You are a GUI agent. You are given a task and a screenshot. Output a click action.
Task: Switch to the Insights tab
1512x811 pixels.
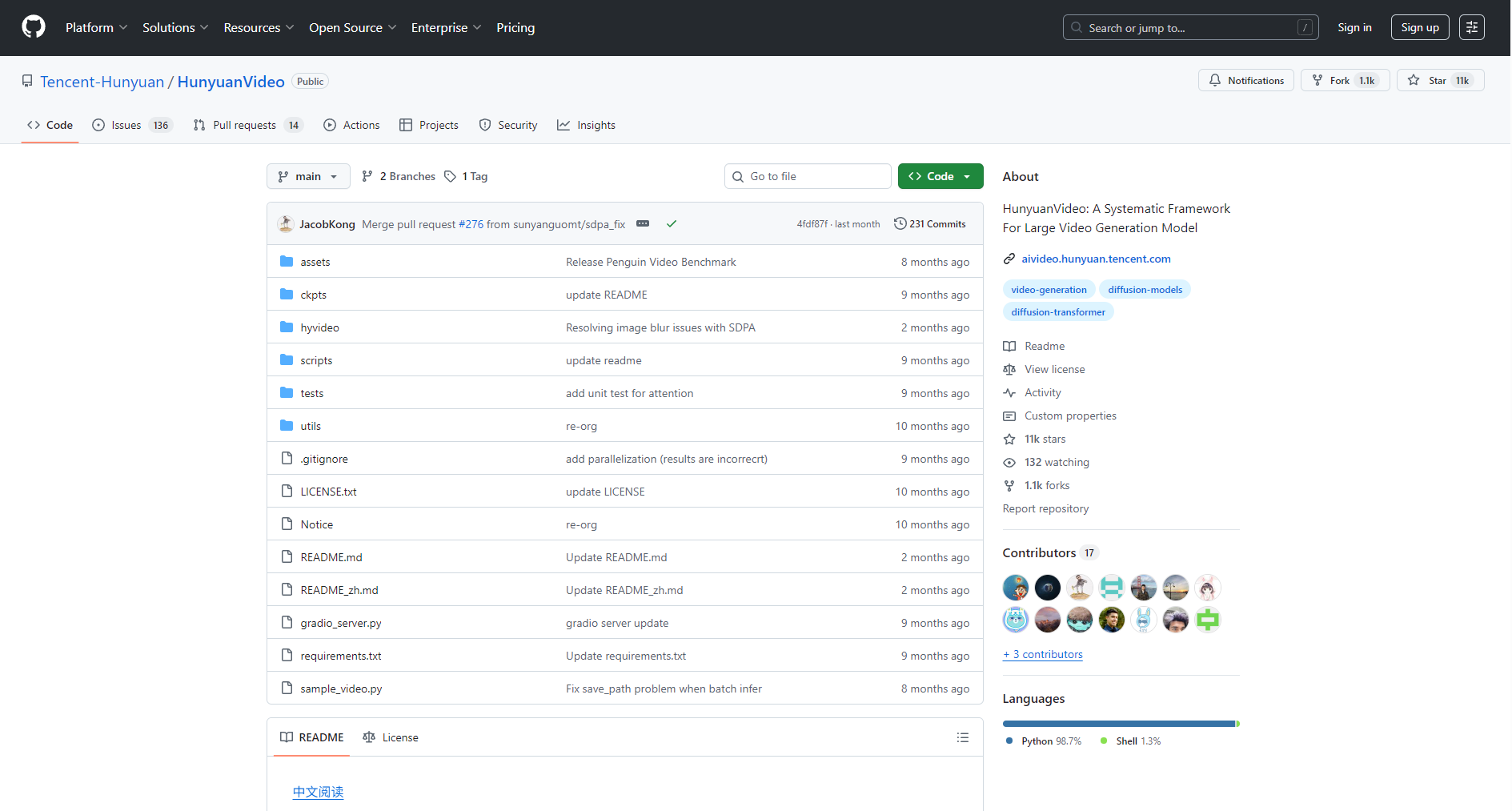(587, 125)
